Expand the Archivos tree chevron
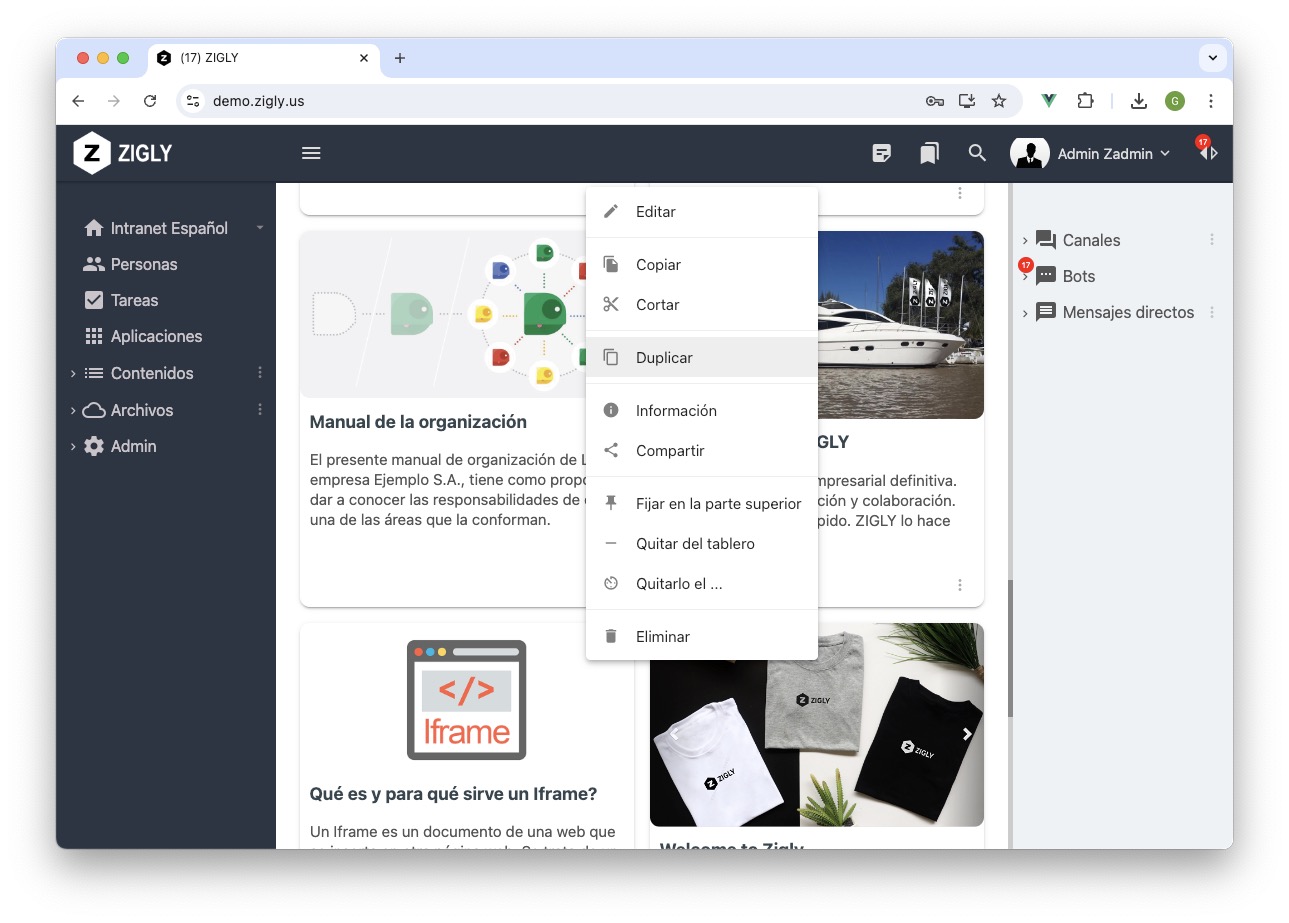This screenshot has height=923, width=1289. point(73,410)
